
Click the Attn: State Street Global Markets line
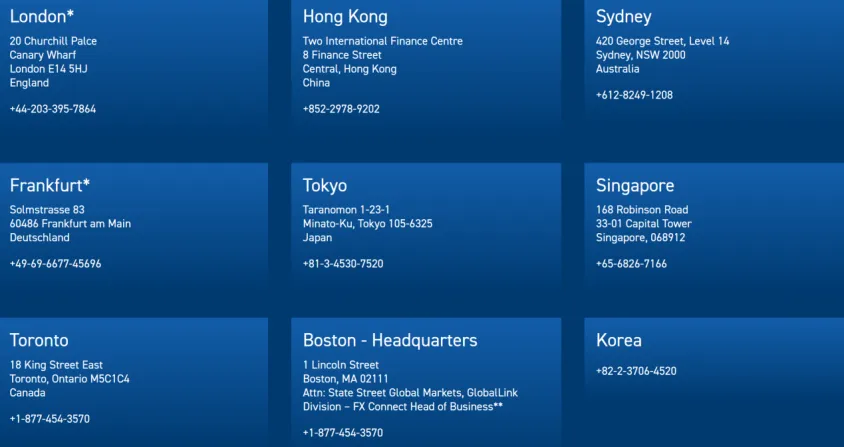coord(410,393)
